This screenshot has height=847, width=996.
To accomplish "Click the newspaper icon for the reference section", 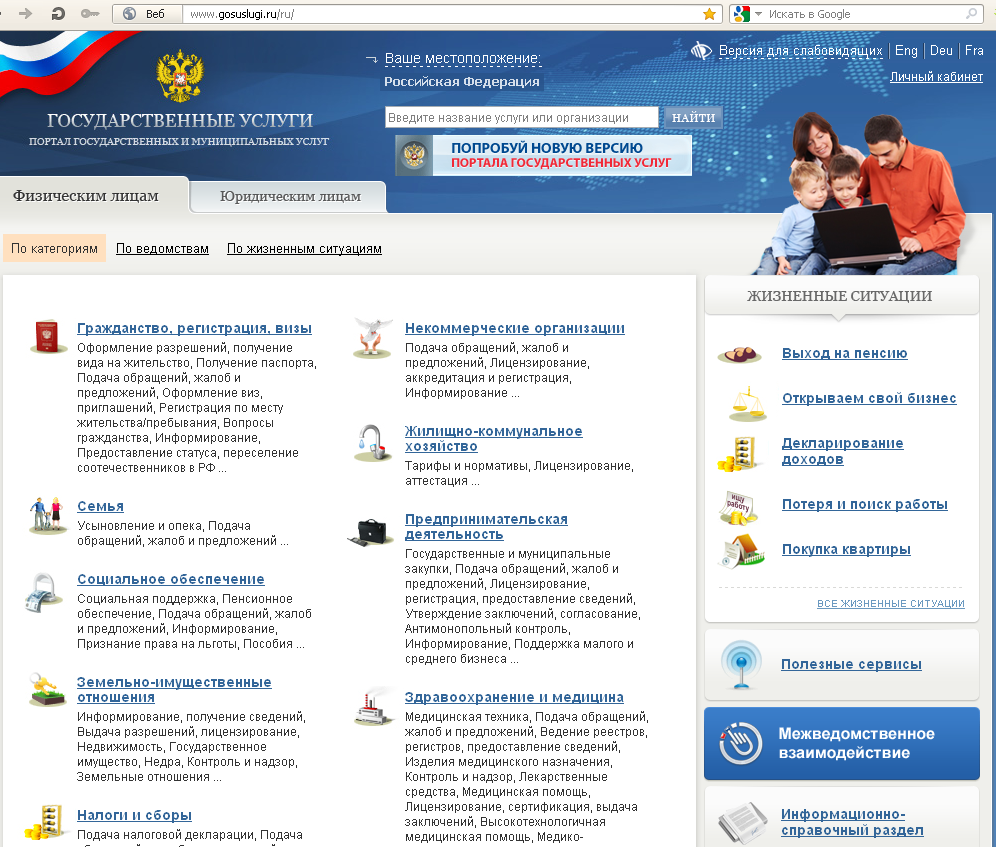I will (x=743, y=822).
